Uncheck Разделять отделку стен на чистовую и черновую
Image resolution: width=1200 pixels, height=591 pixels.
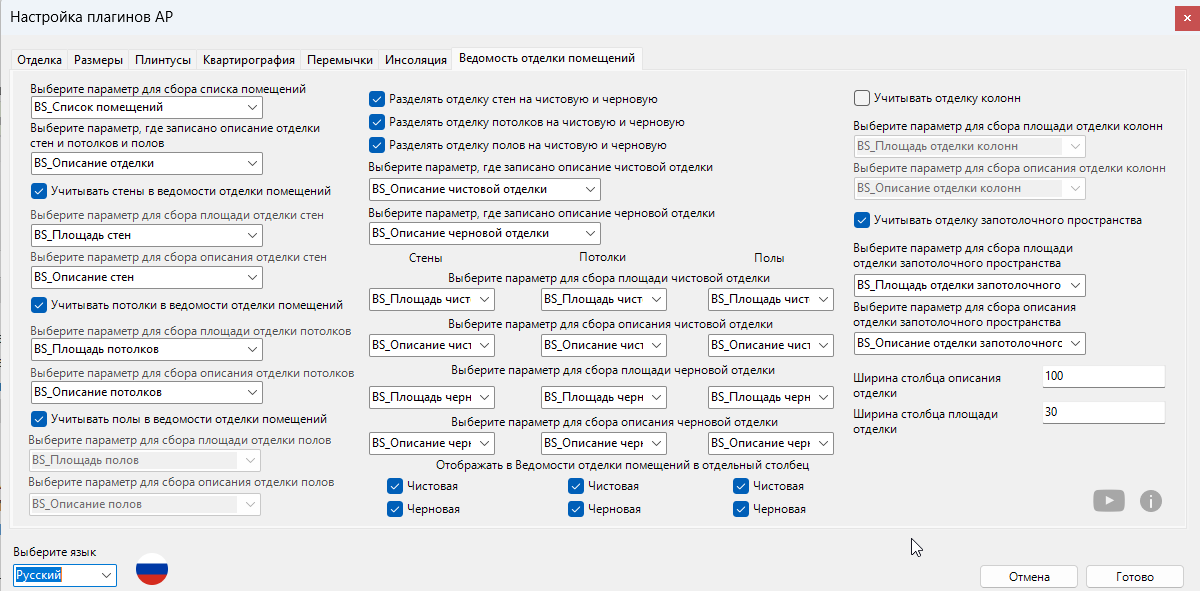pos(377,99)
